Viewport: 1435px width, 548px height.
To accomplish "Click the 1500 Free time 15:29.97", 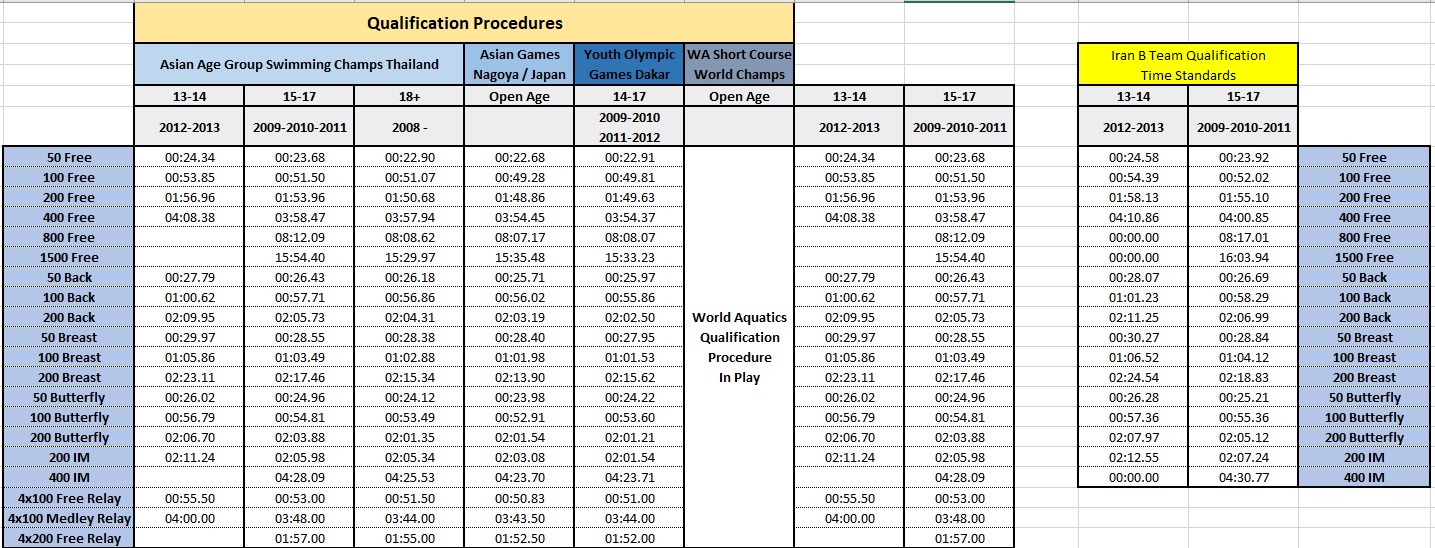I will click(x=409, y=257).
